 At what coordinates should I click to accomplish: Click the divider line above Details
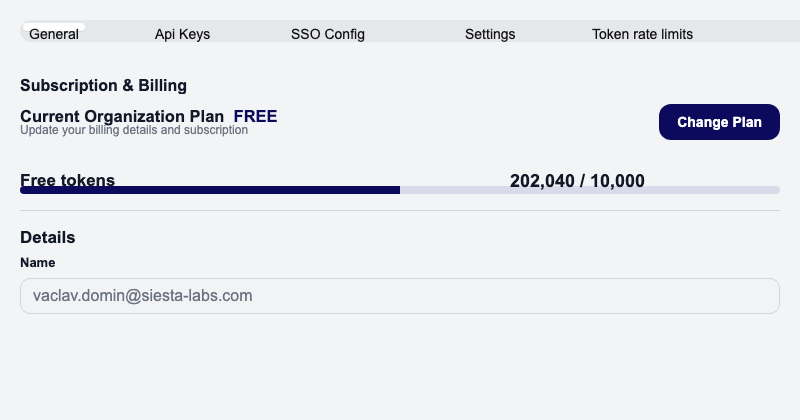pyautogui.click(x=399, y=210)
